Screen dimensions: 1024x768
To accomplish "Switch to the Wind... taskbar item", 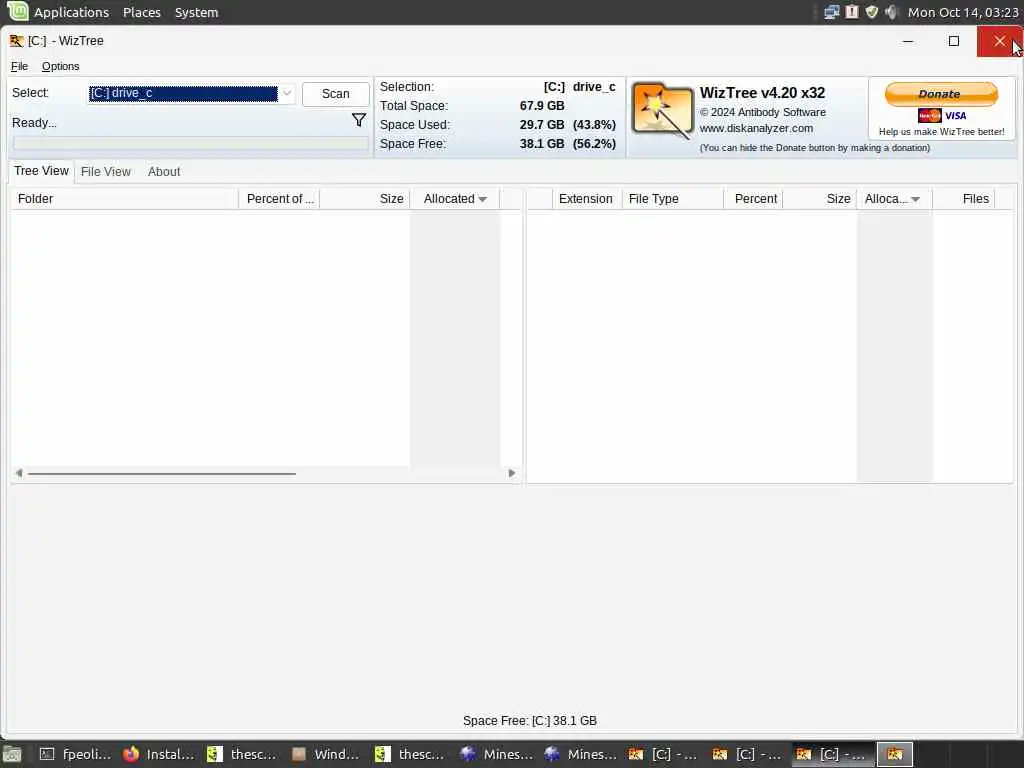I will pyautogui.click(x=327, y=754).
